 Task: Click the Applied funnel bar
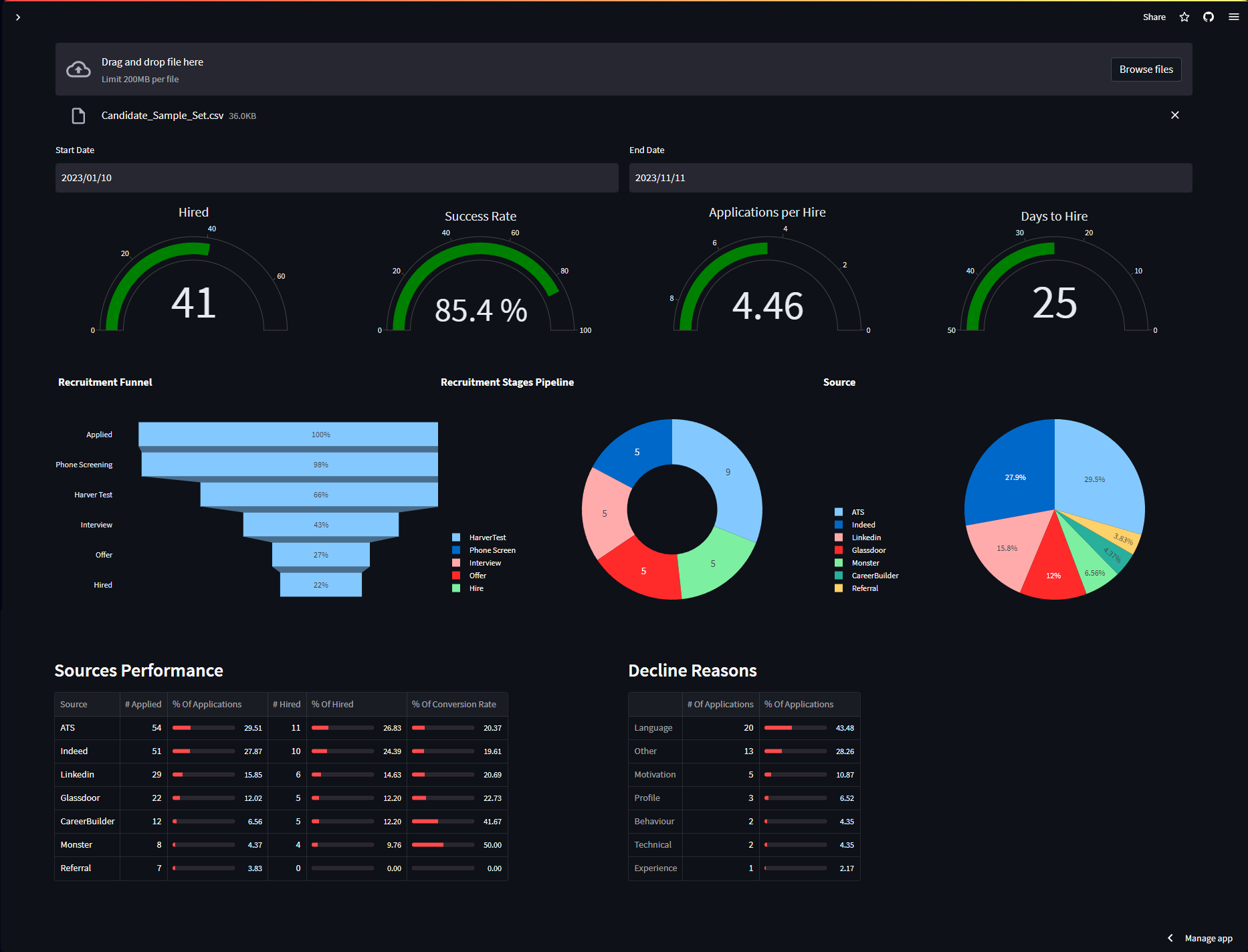coord(288,435)
